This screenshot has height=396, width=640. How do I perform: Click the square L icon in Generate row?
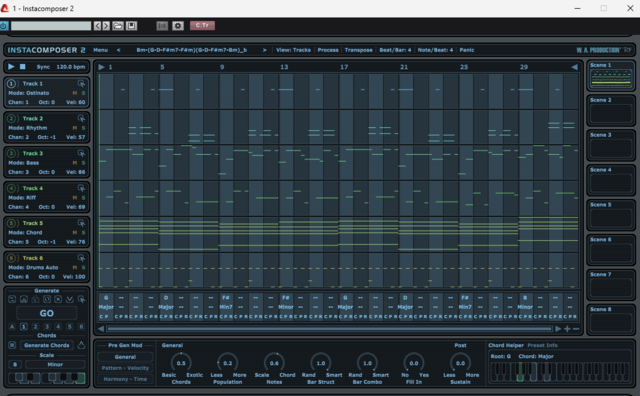tap(47, 299)
